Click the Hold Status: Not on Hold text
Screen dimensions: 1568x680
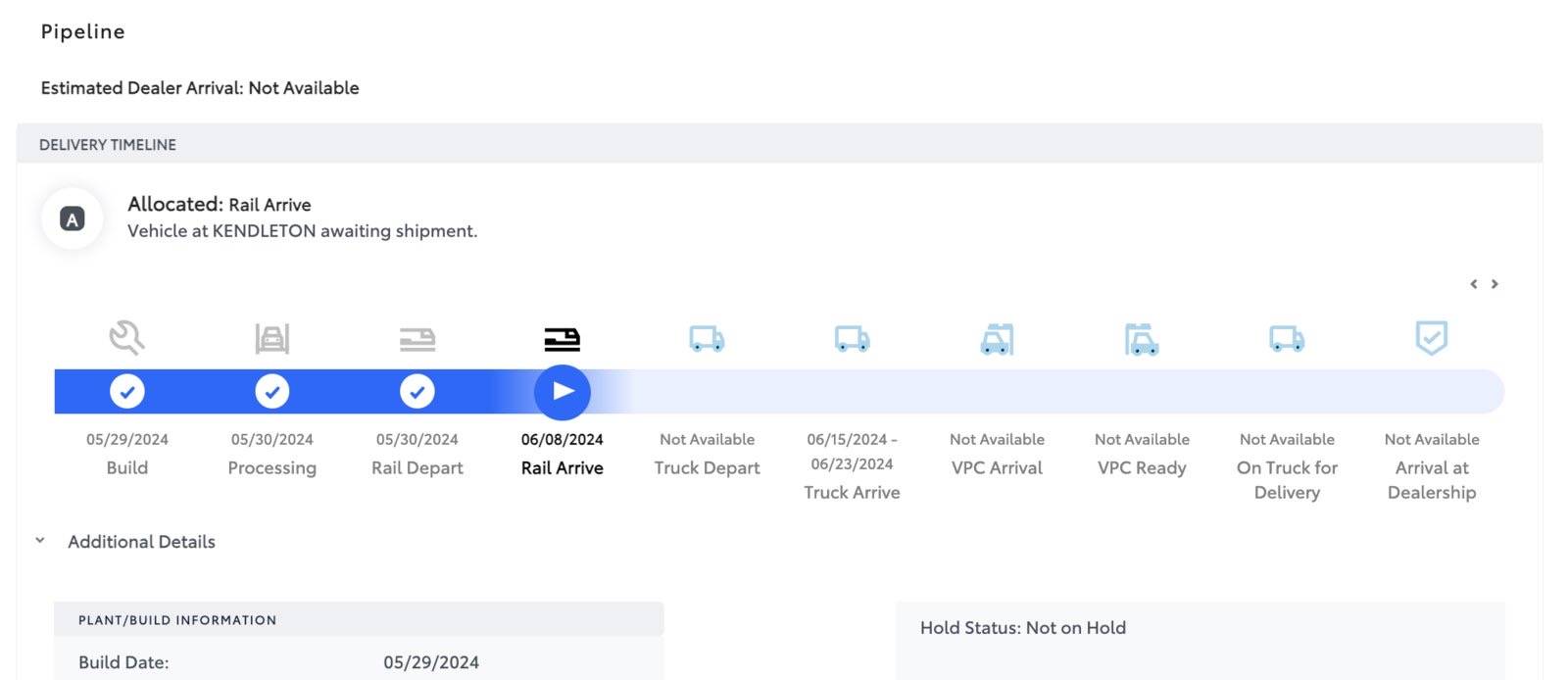point(1023,628)
